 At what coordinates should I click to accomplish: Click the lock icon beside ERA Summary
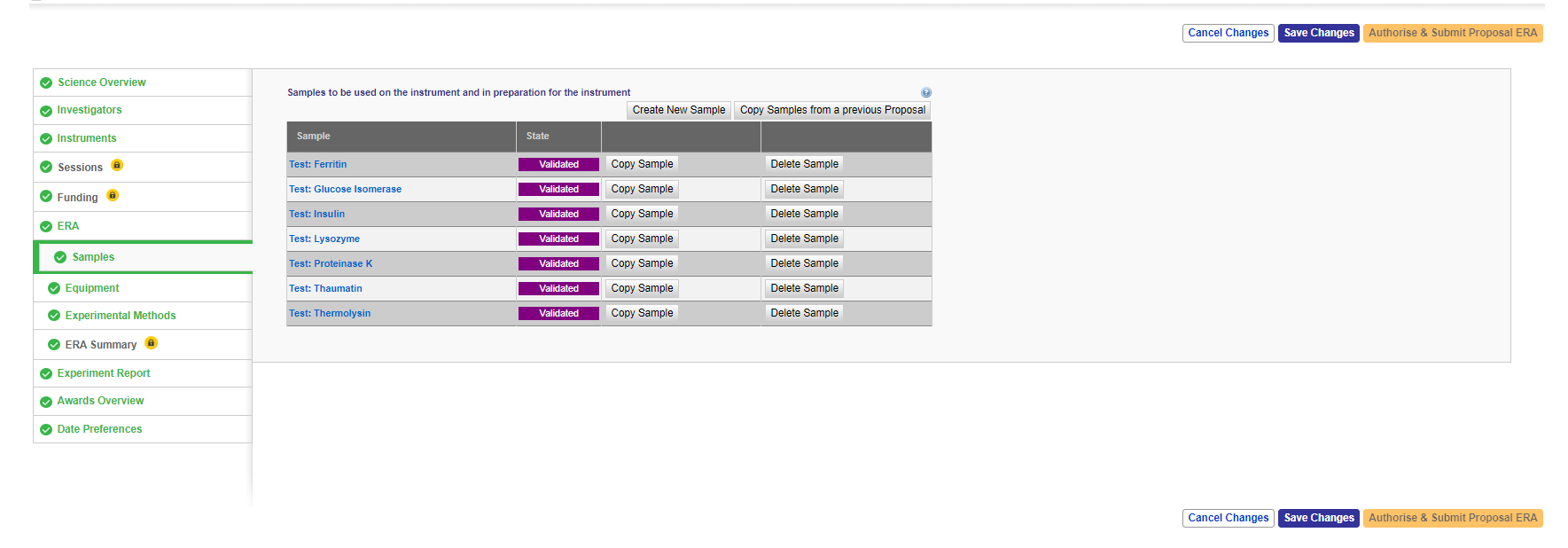click(151, 343)
